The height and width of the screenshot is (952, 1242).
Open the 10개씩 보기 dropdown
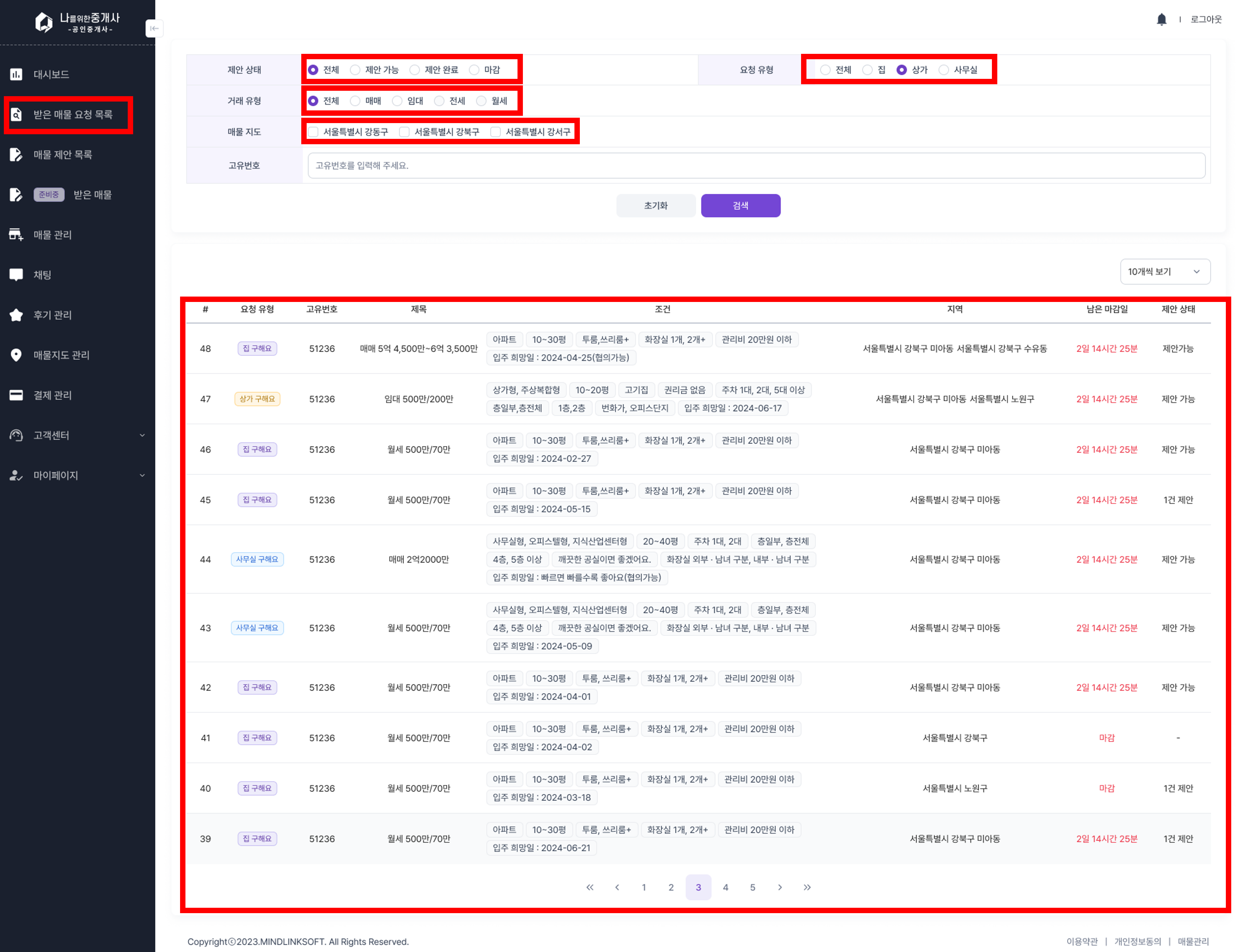tap(1165, 272)
